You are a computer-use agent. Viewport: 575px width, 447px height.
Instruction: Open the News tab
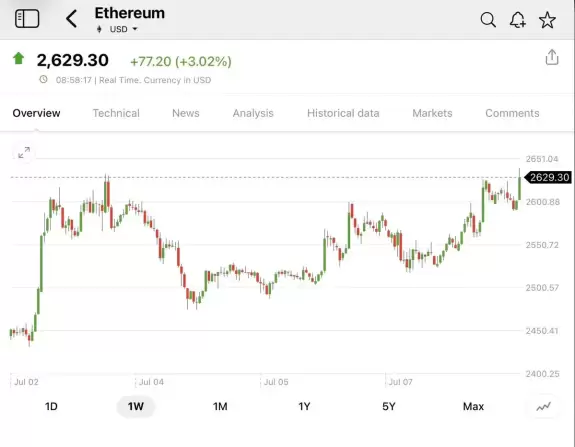pos(186,113)
